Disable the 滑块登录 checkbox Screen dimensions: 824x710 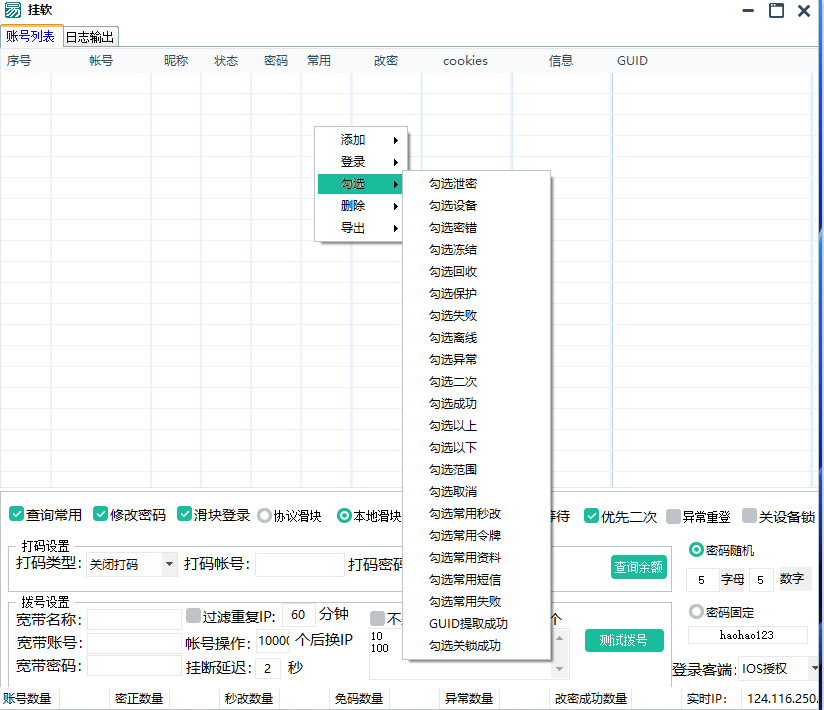[184, 515]
